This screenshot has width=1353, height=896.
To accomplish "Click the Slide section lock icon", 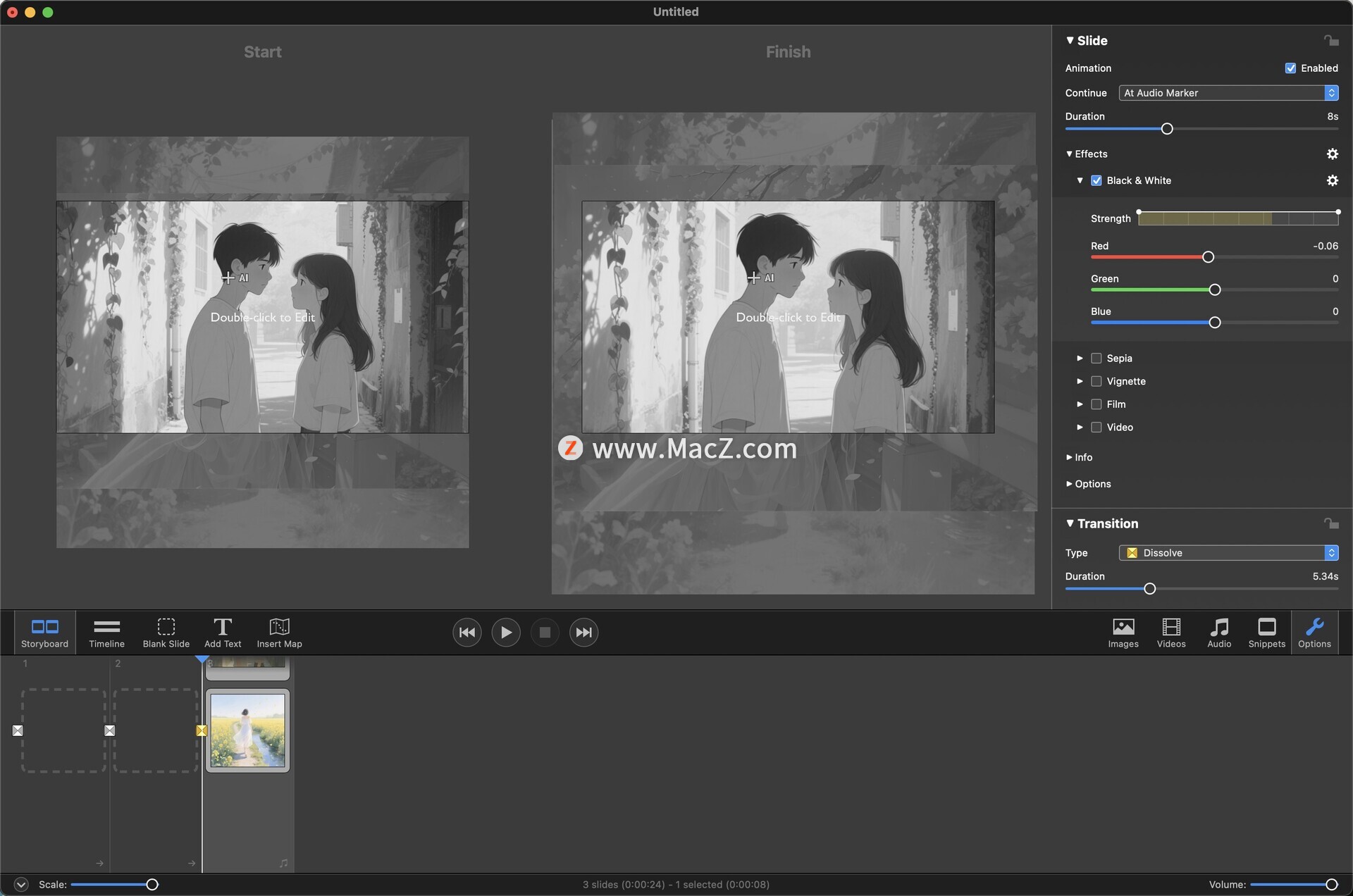I will (1330, 40).
